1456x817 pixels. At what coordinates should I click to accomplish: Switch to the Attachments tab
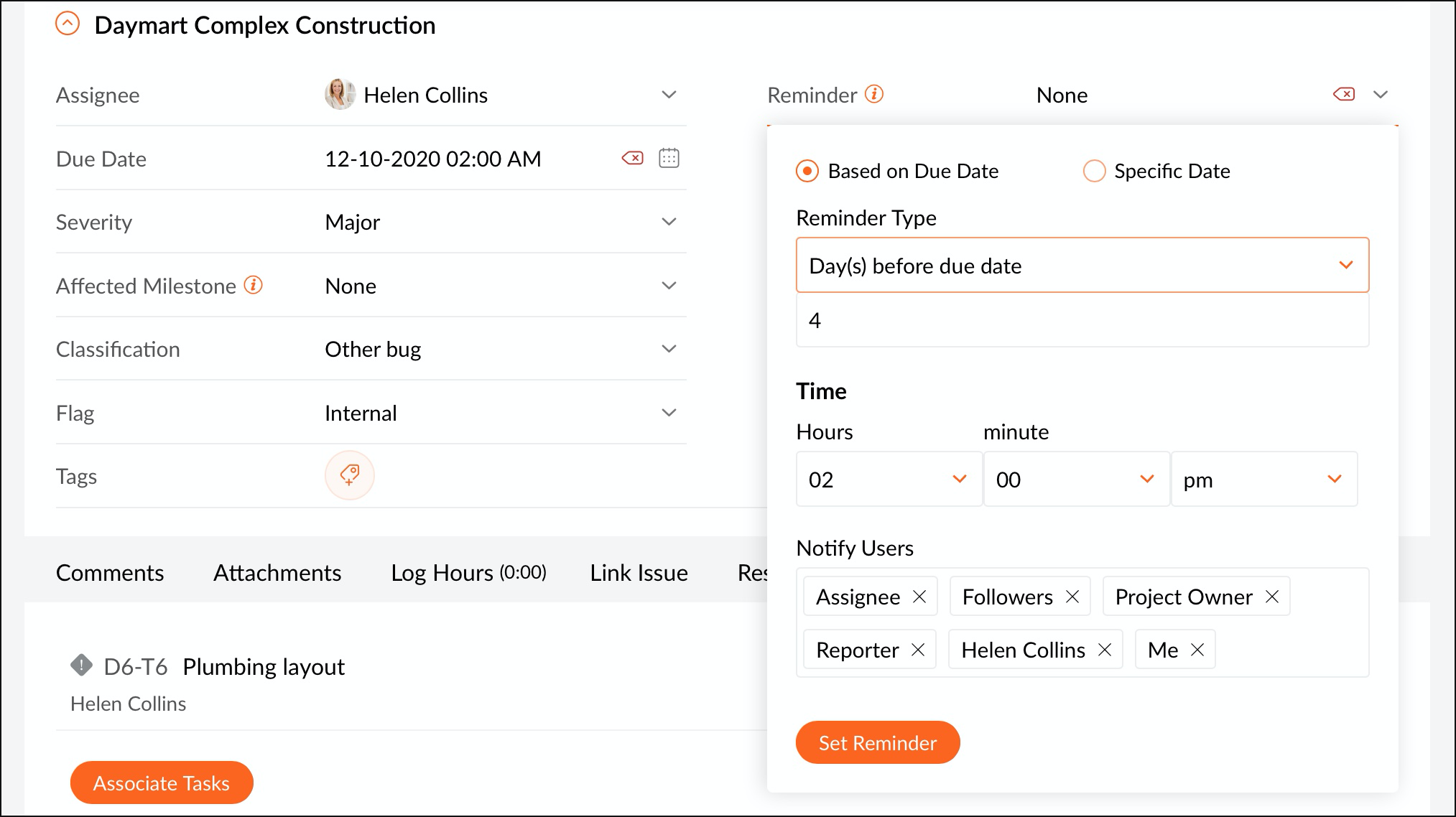pyautogui.click(x=277, y=573)
